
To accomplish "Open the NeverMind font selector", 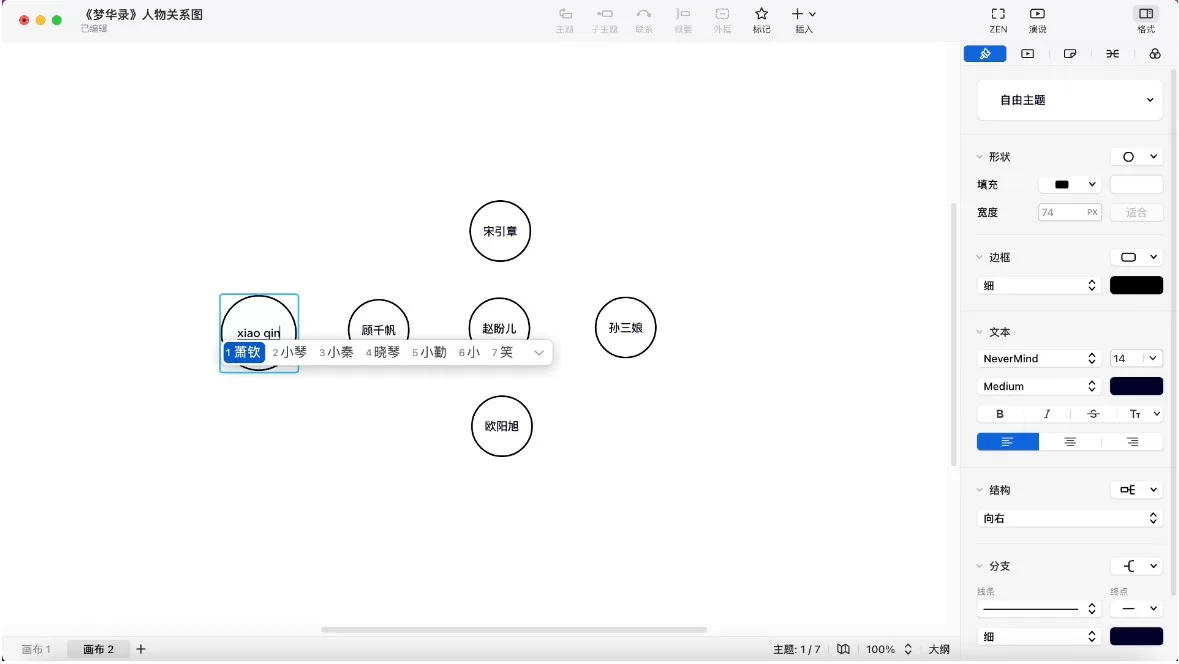I will click(x=1039, y=359).
